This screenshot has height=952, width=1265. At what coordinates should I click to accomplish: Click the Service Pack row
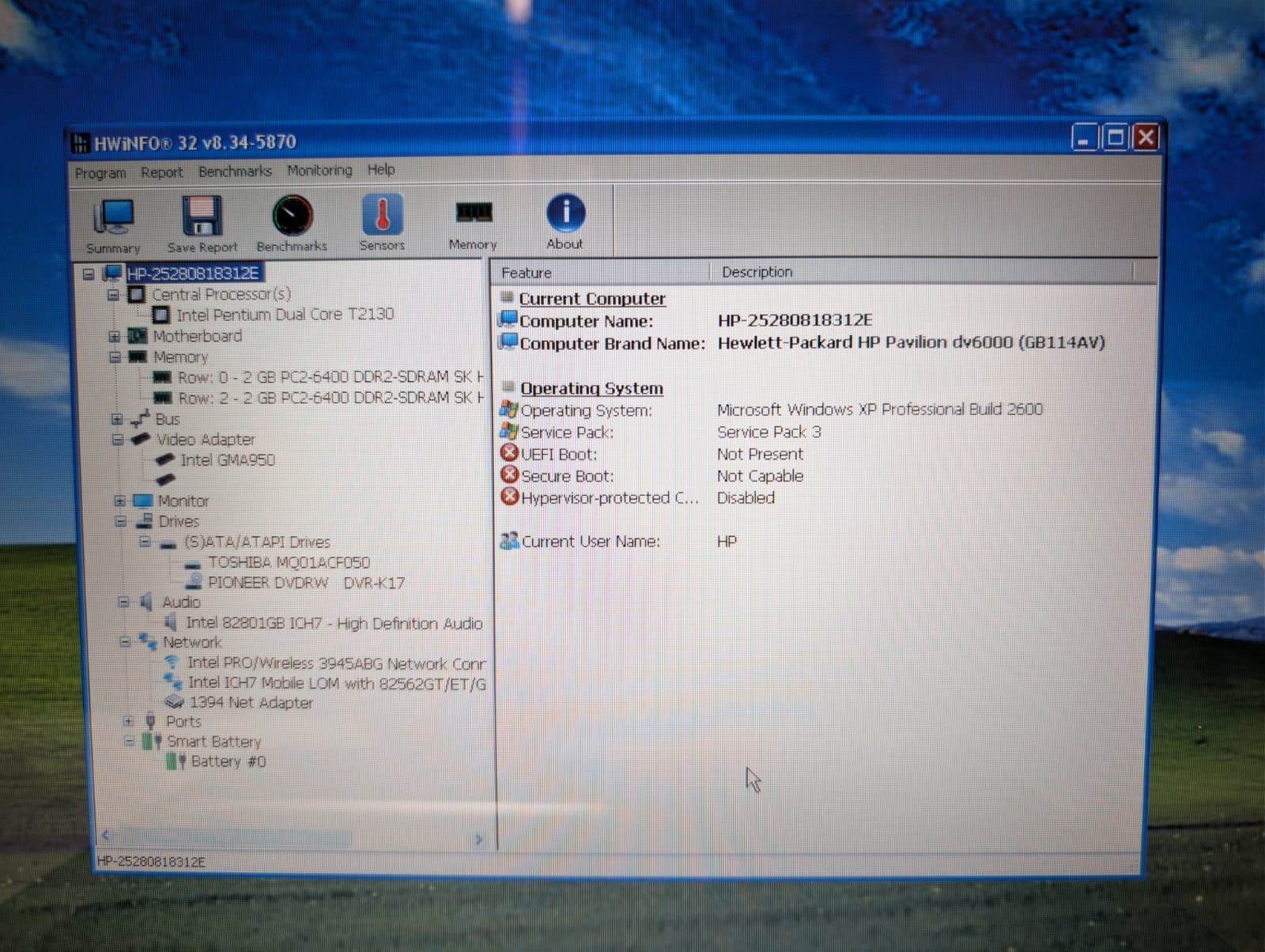point(660,432)
